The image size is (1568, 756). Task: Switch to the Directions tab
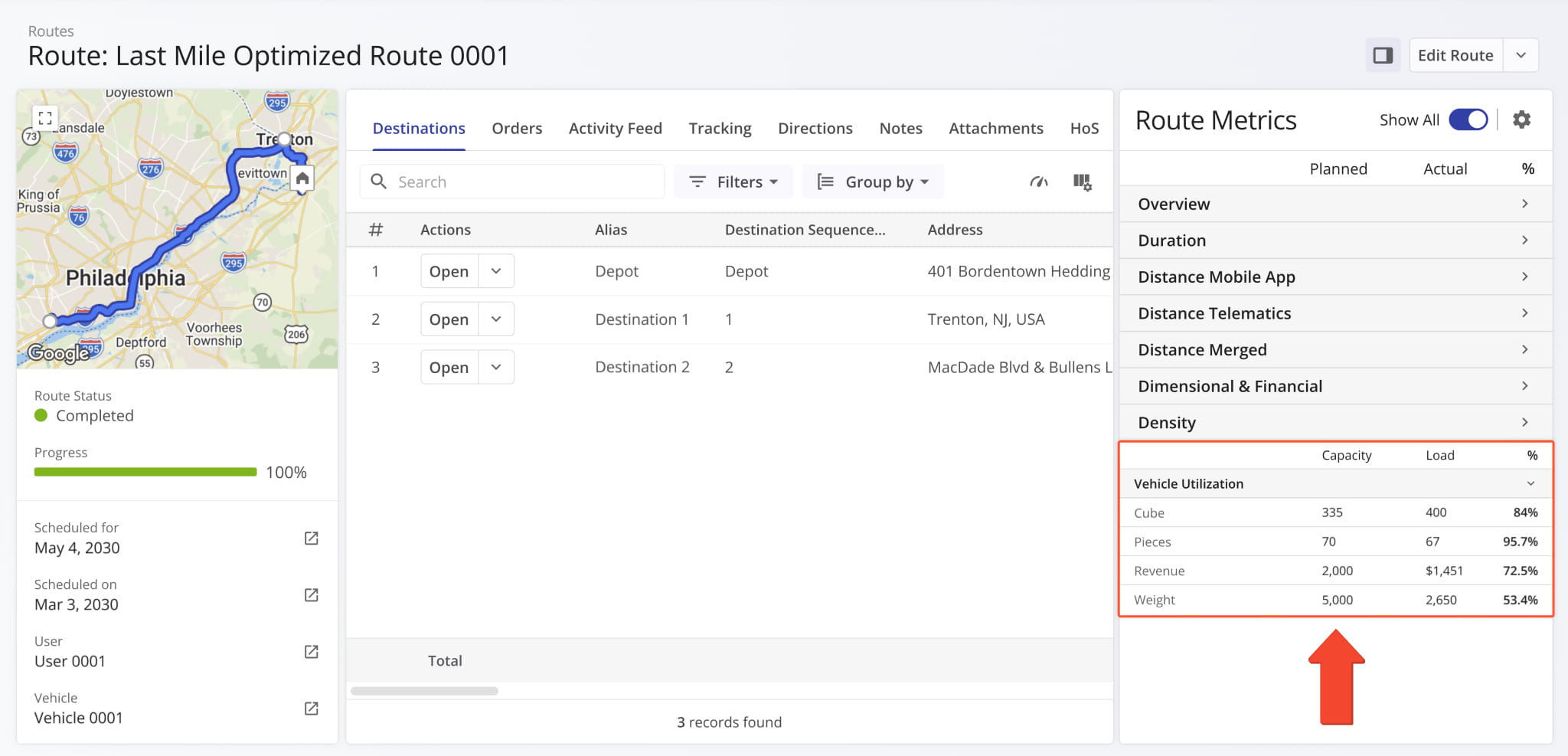(815, 128)
